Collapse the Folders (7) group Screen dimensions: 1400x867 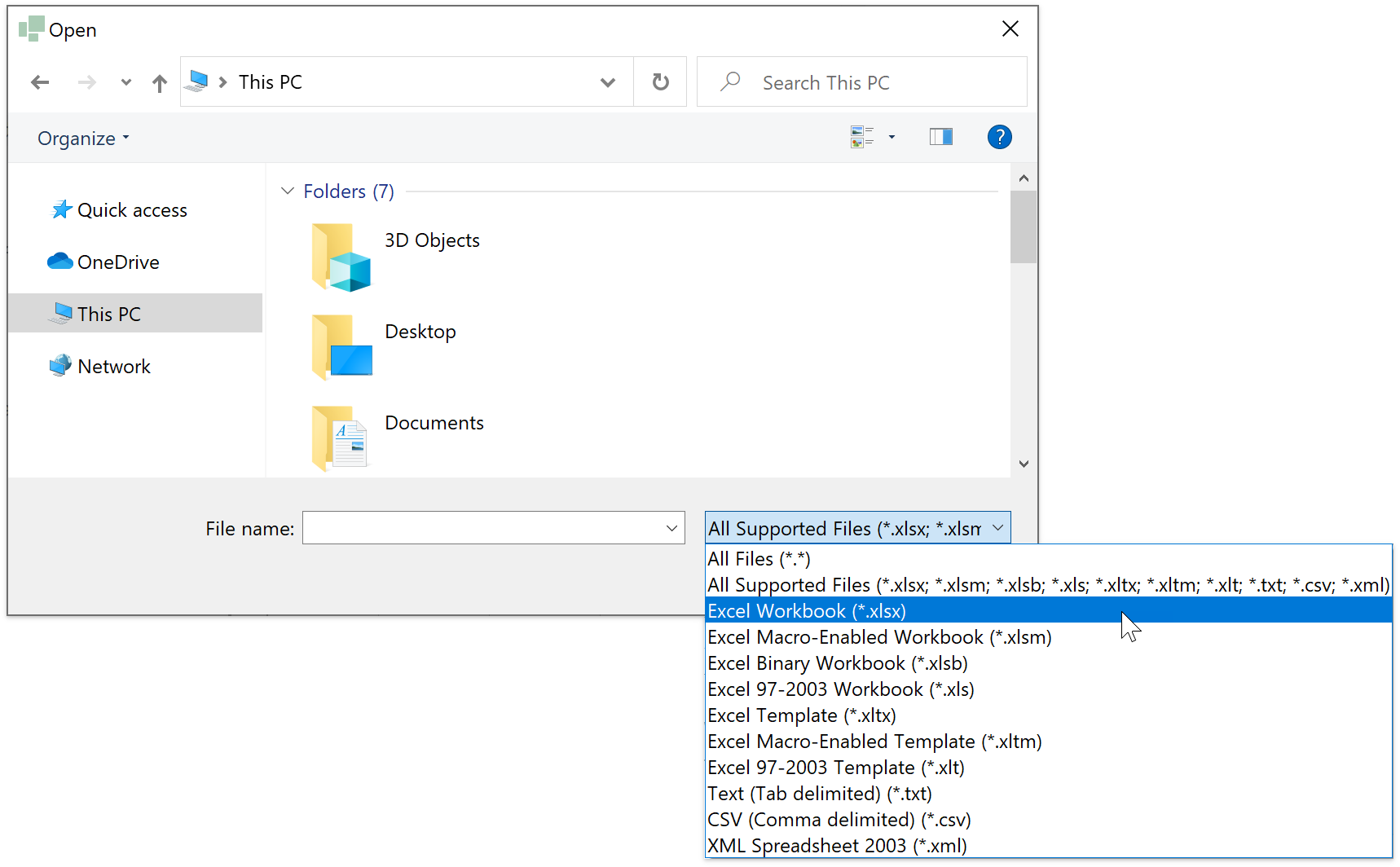288,191
